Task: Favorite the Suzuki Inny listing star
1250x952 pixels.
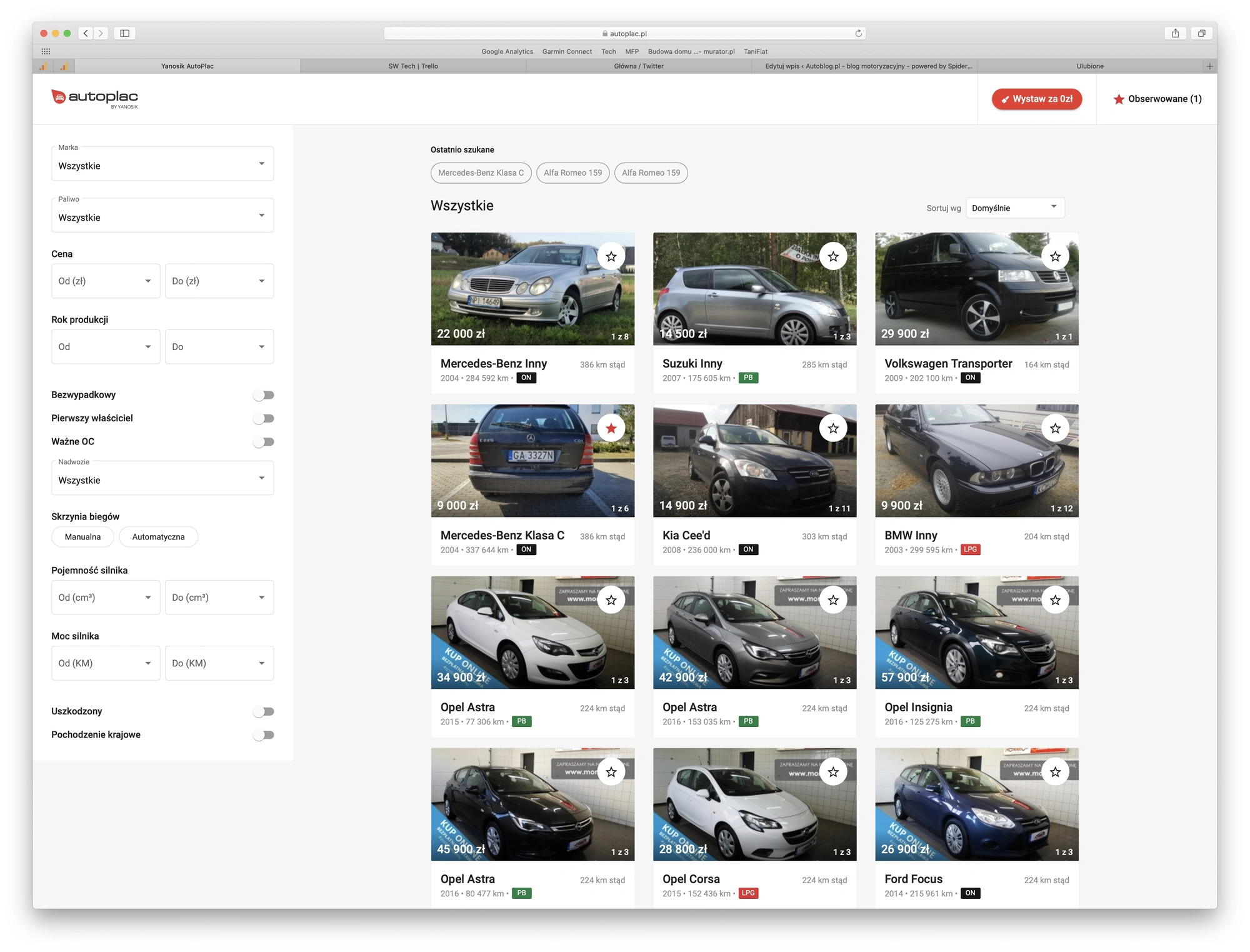Action: (833, 256)
